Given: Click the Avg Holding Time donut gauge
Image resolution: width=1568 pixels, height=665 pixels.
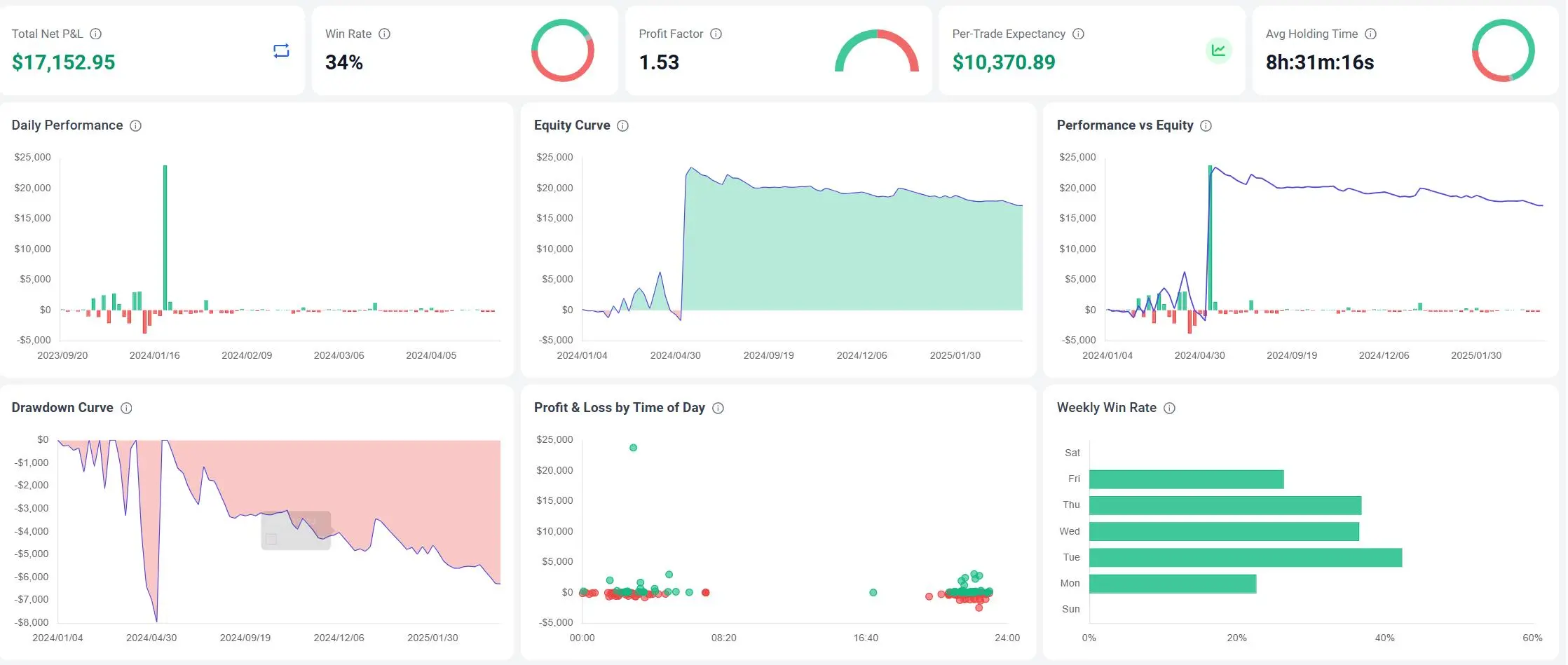Looking at the screenshot, I should pyautogui.click(x=1504, y=50).
